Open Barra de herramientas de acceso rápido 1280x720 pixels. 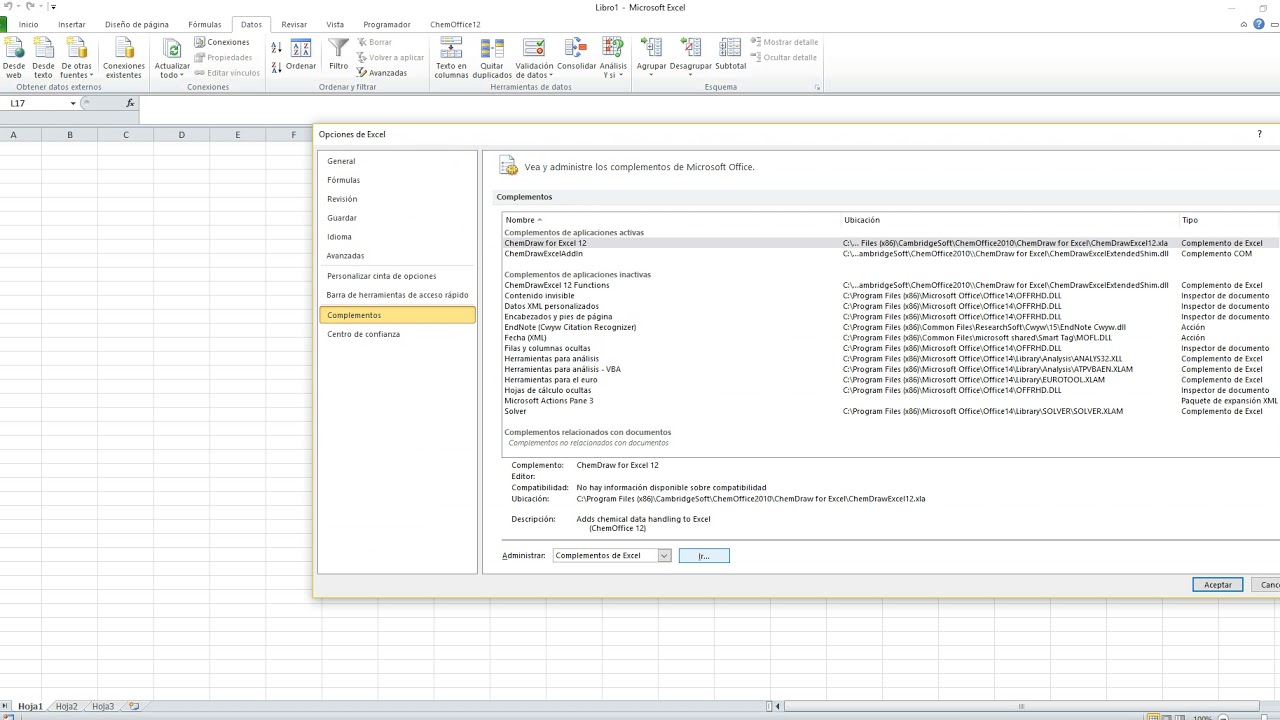[397, 295]
